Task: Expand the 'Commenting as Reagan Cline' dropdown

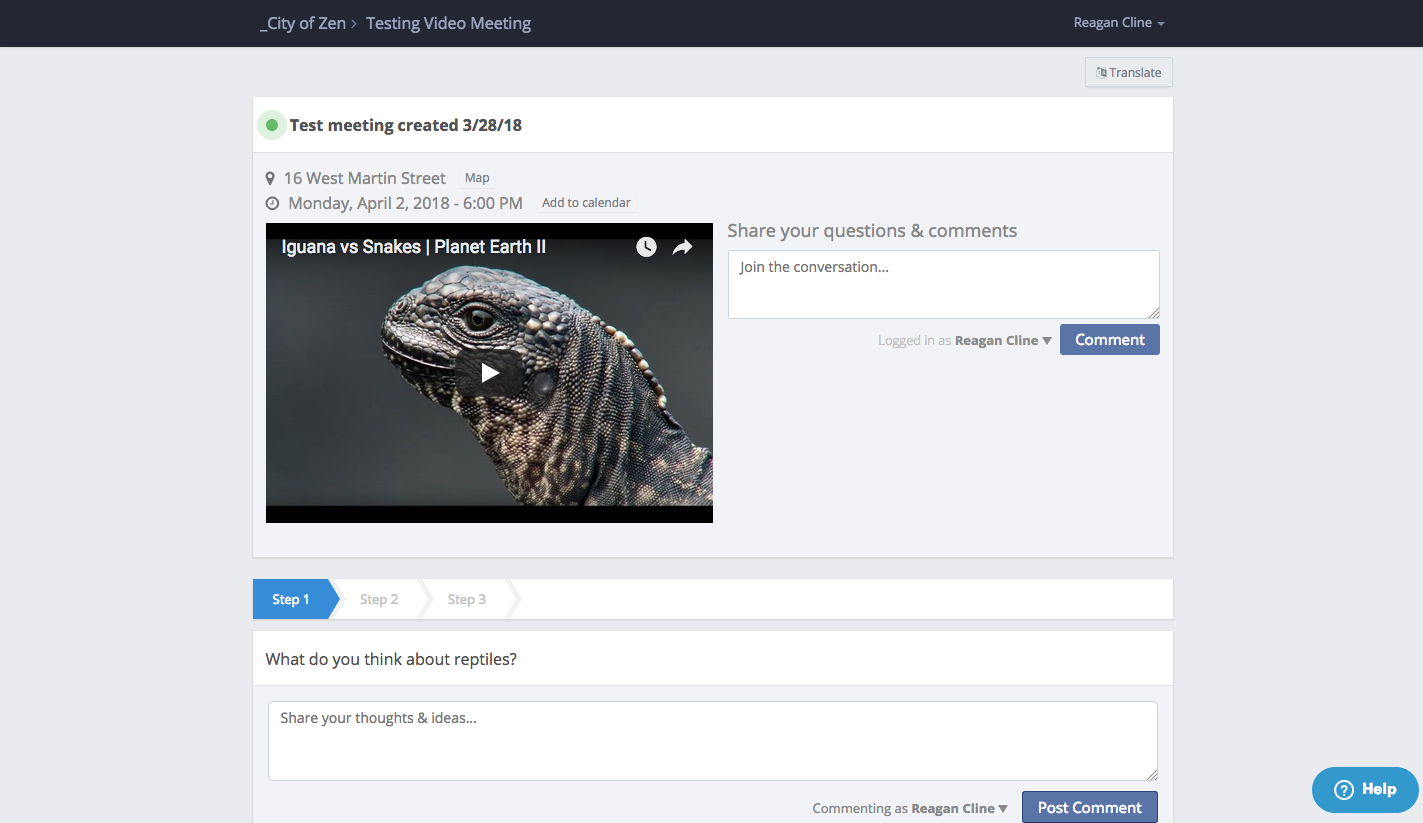Action: point(959,808)
